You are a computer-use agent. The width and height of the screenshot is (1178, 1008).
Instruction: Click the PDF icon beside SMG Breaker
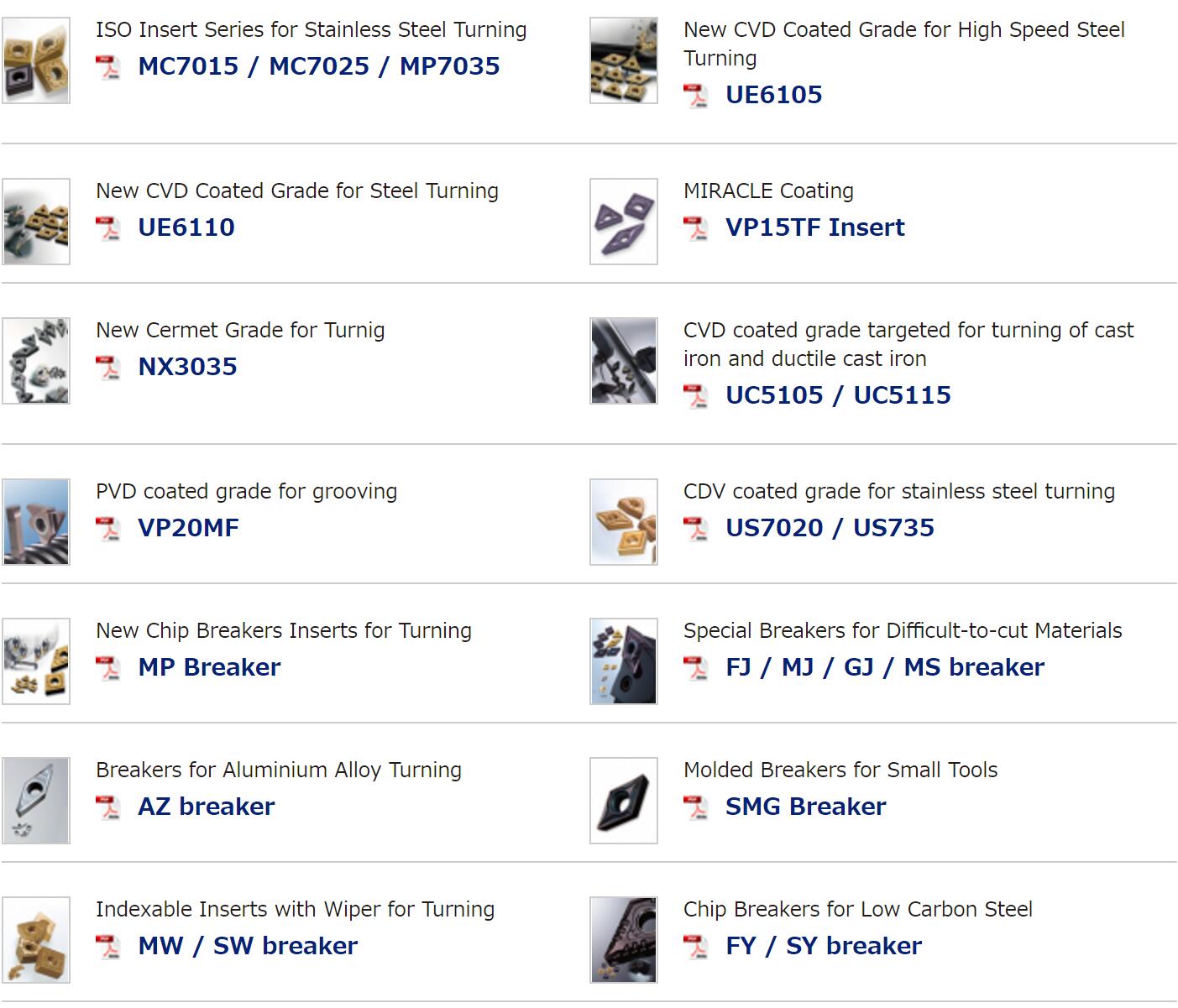[x=695, y=807]
